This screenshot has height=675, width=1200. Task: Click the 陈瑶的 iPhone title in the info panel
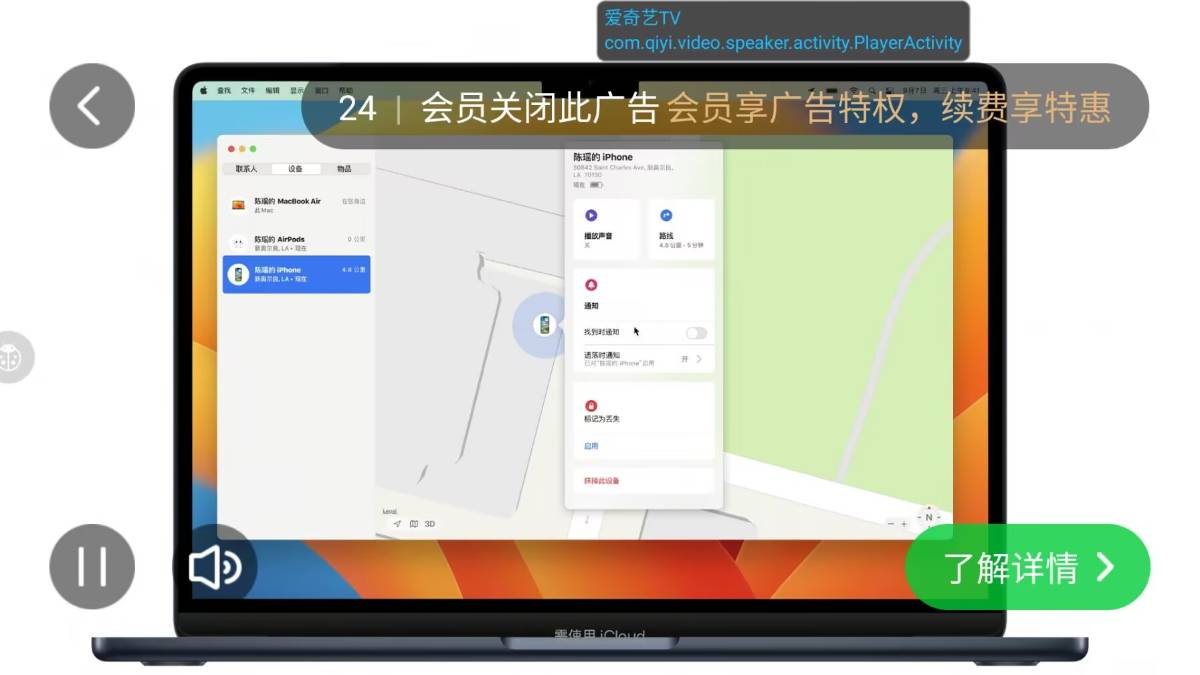pos(603,157)
